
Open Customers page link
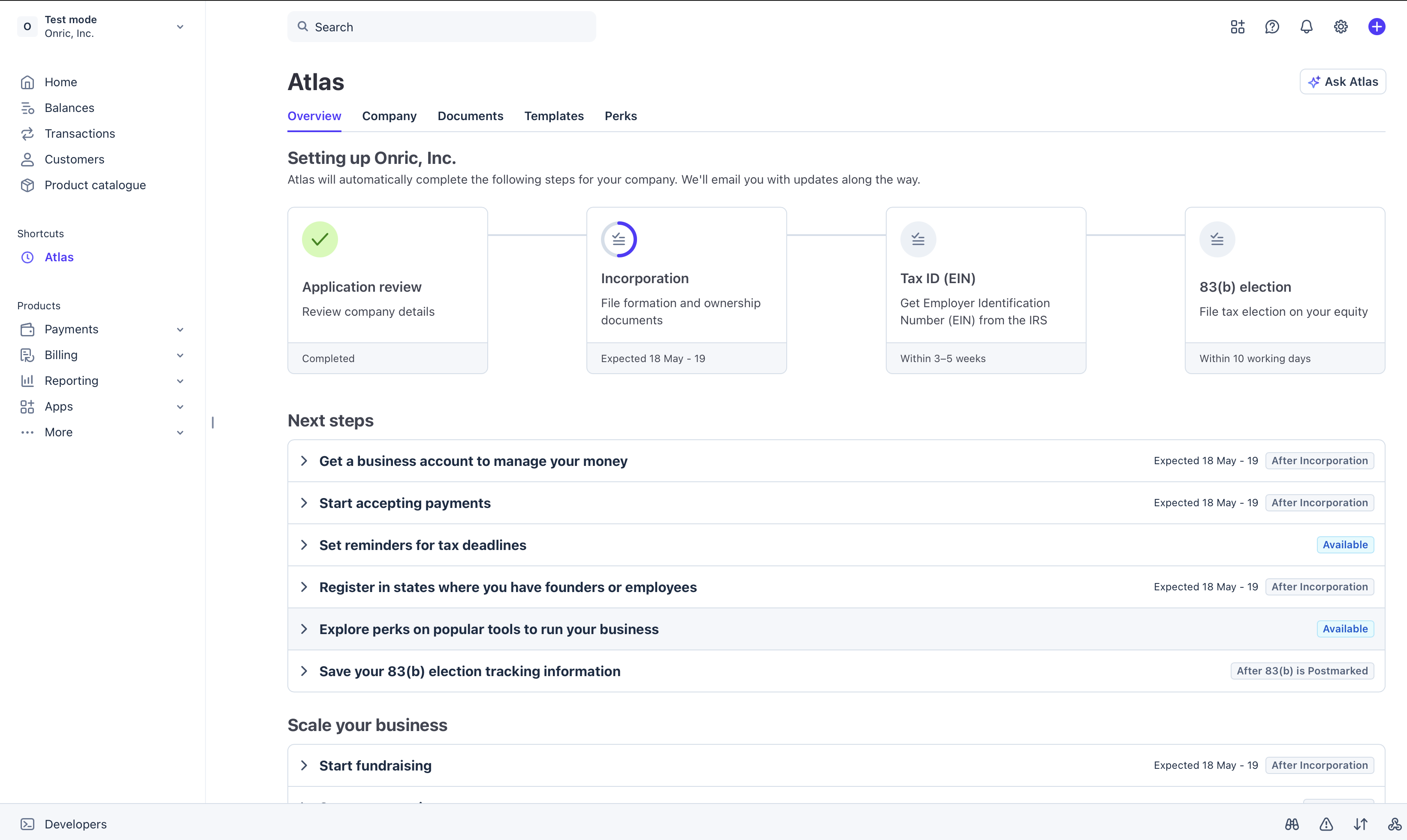pyautogui.click(x=75, y=159)
